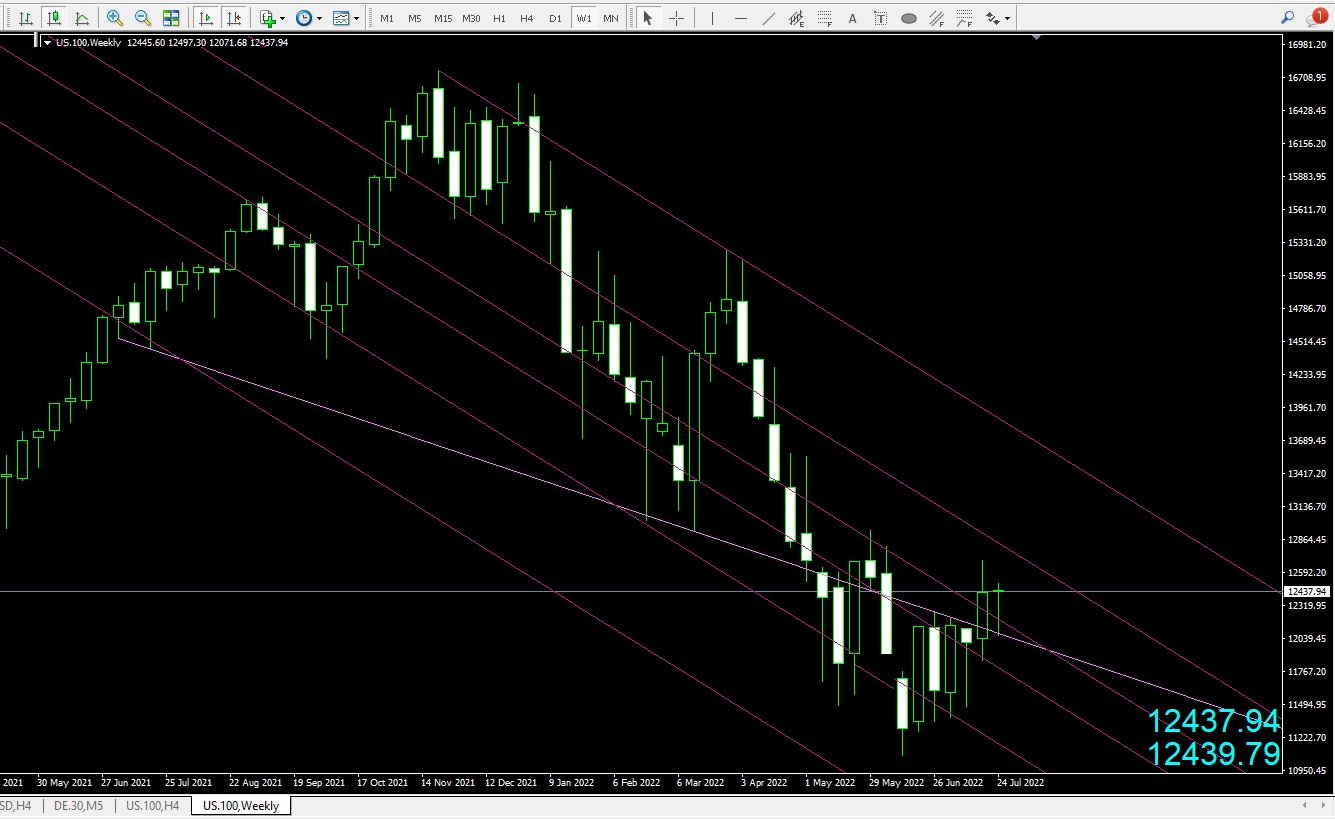The width and height of the screenshot is (1335, 819).
Task: Click the 9 Jan 2022 date label
Action: click(x=574, y=783)
